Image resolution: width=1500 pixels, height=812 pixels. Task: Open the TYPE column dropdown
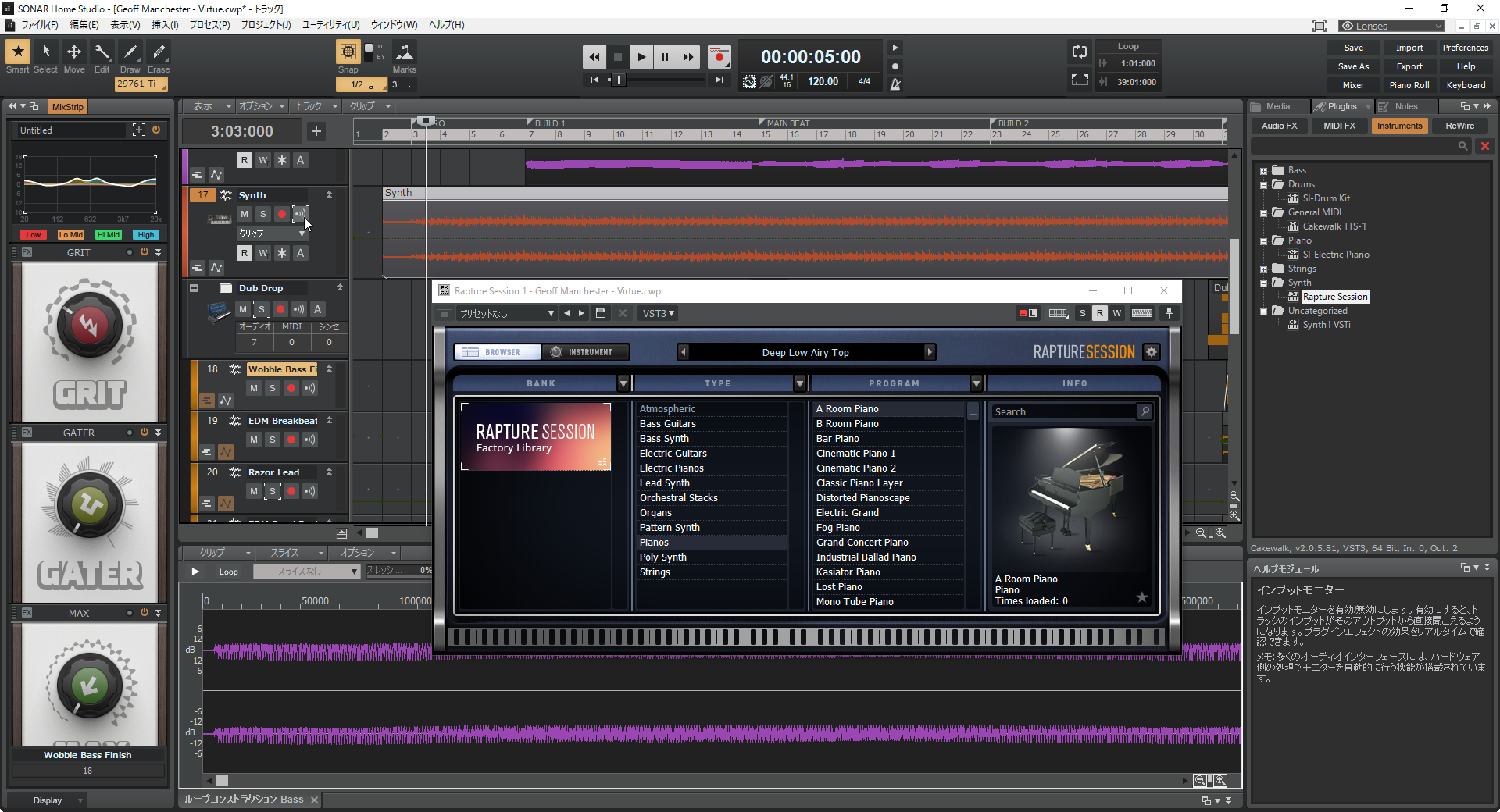pos(799,383)
